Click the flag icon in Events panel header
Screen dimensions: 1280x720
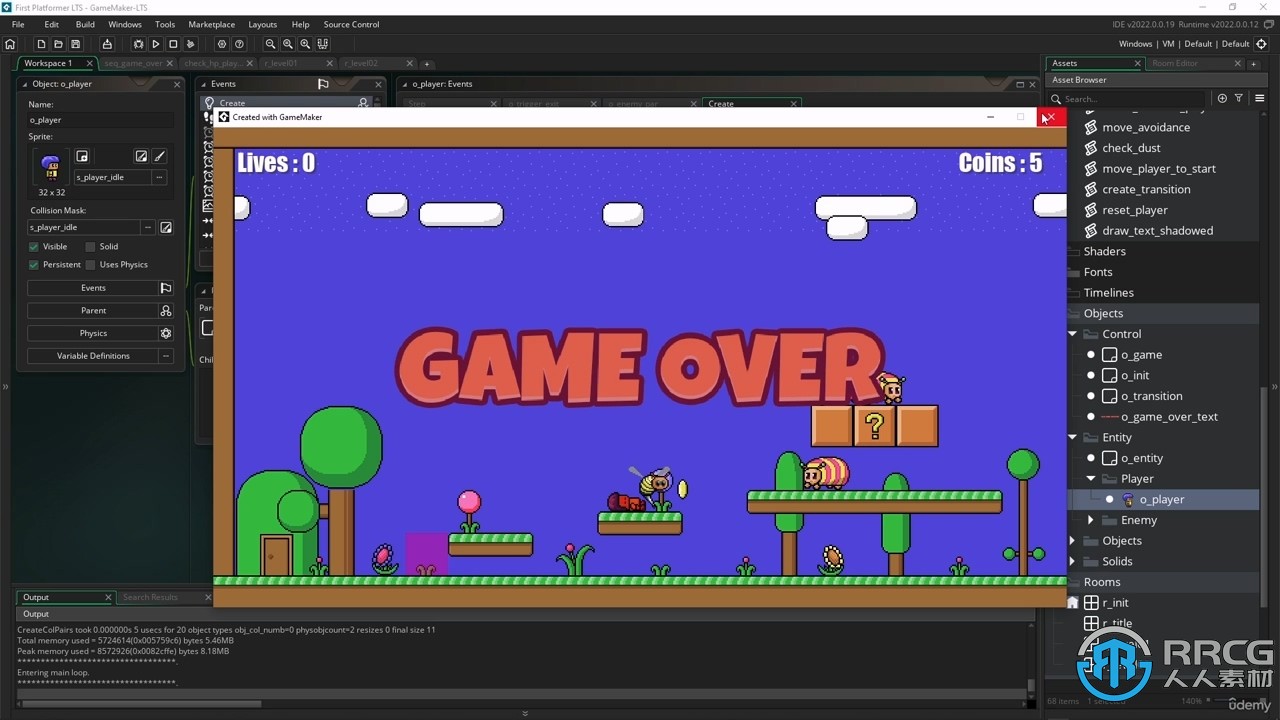click(323, 84)
